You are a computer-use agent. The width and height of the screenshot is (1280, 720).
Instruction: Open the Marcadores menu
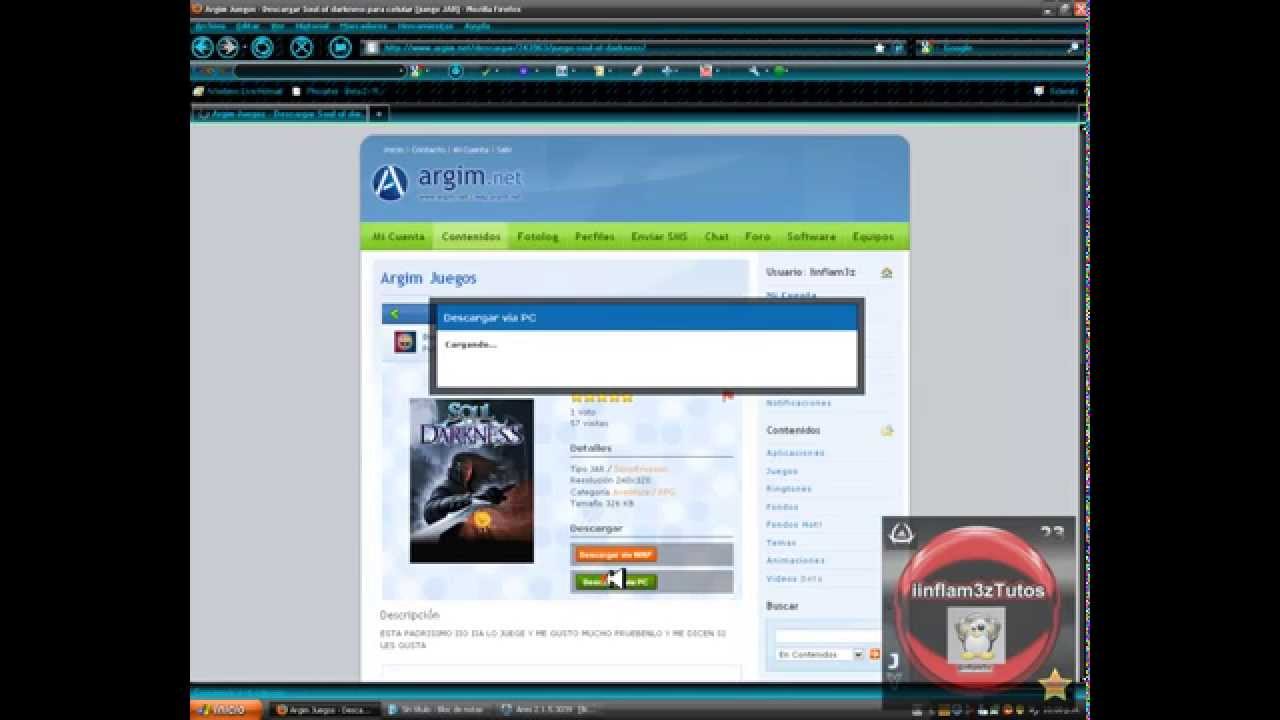[363, 26]
